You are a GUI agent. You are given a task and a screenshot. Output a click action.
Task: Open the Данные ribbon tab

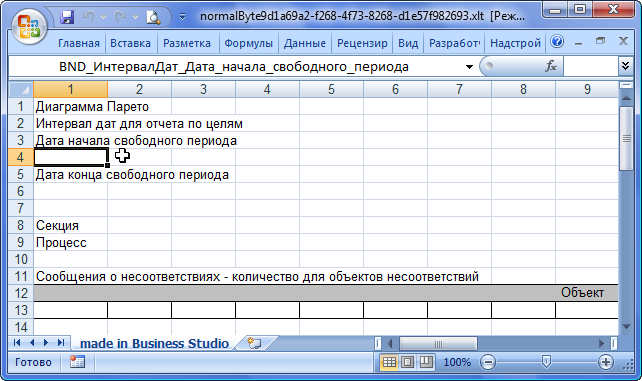305,43
